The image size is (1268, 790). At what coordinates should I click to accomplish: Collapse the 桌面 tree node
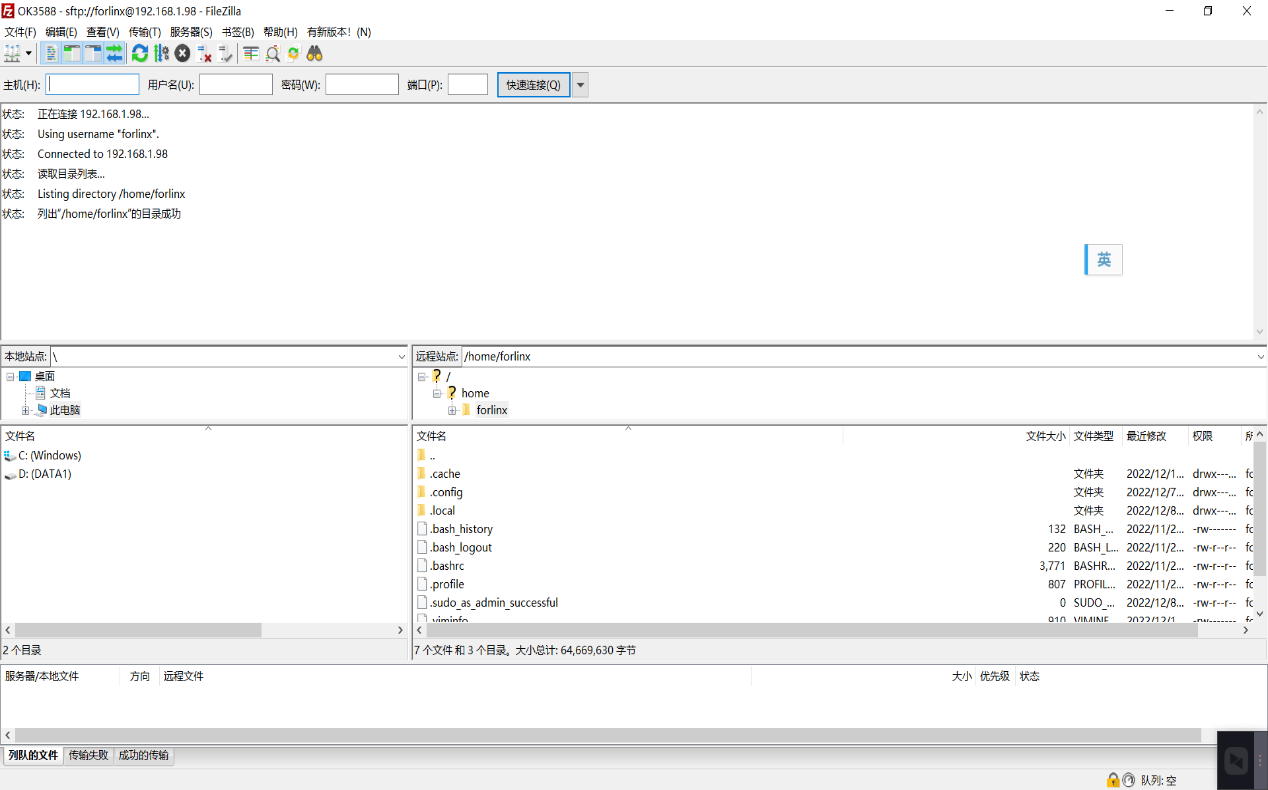[x=10, y=376]
